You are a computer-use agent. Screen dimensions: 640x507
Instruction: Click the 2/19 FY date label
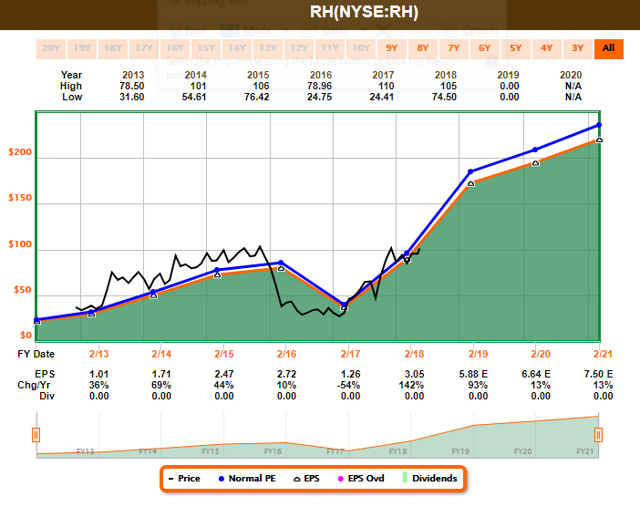(x=478, y=354)
